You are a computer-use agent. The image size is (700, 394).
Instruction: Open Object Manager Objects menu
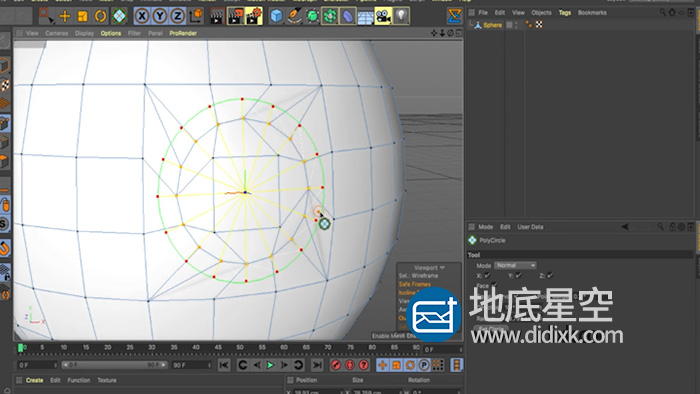[541, 12]
